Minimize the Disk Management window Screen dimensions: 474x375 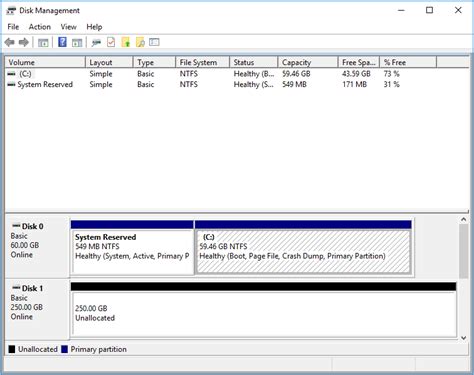coord(401,10)
